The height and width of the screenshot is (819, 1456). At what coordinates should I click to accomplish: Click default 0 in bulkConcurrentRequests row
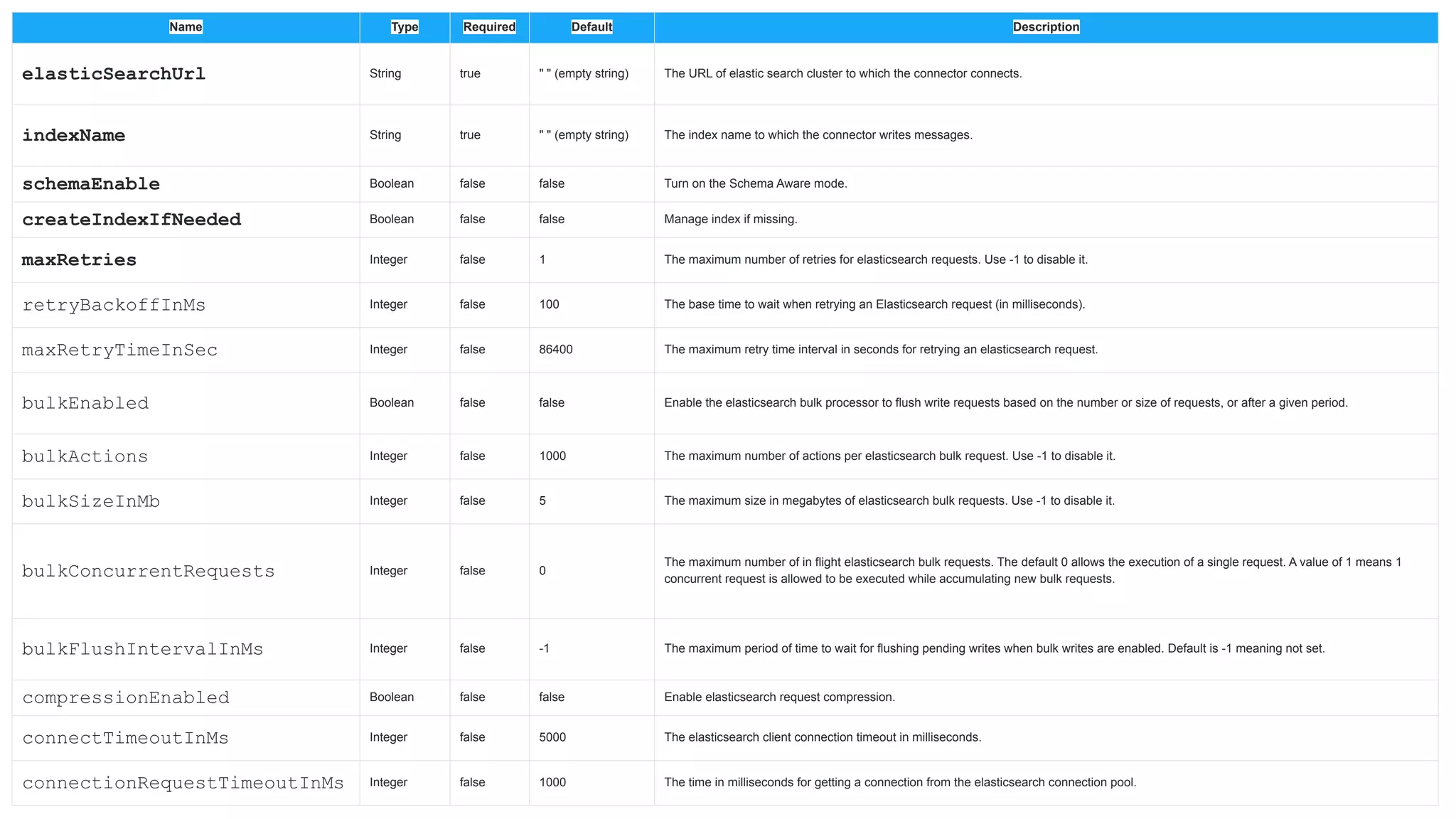click(542, 571)
